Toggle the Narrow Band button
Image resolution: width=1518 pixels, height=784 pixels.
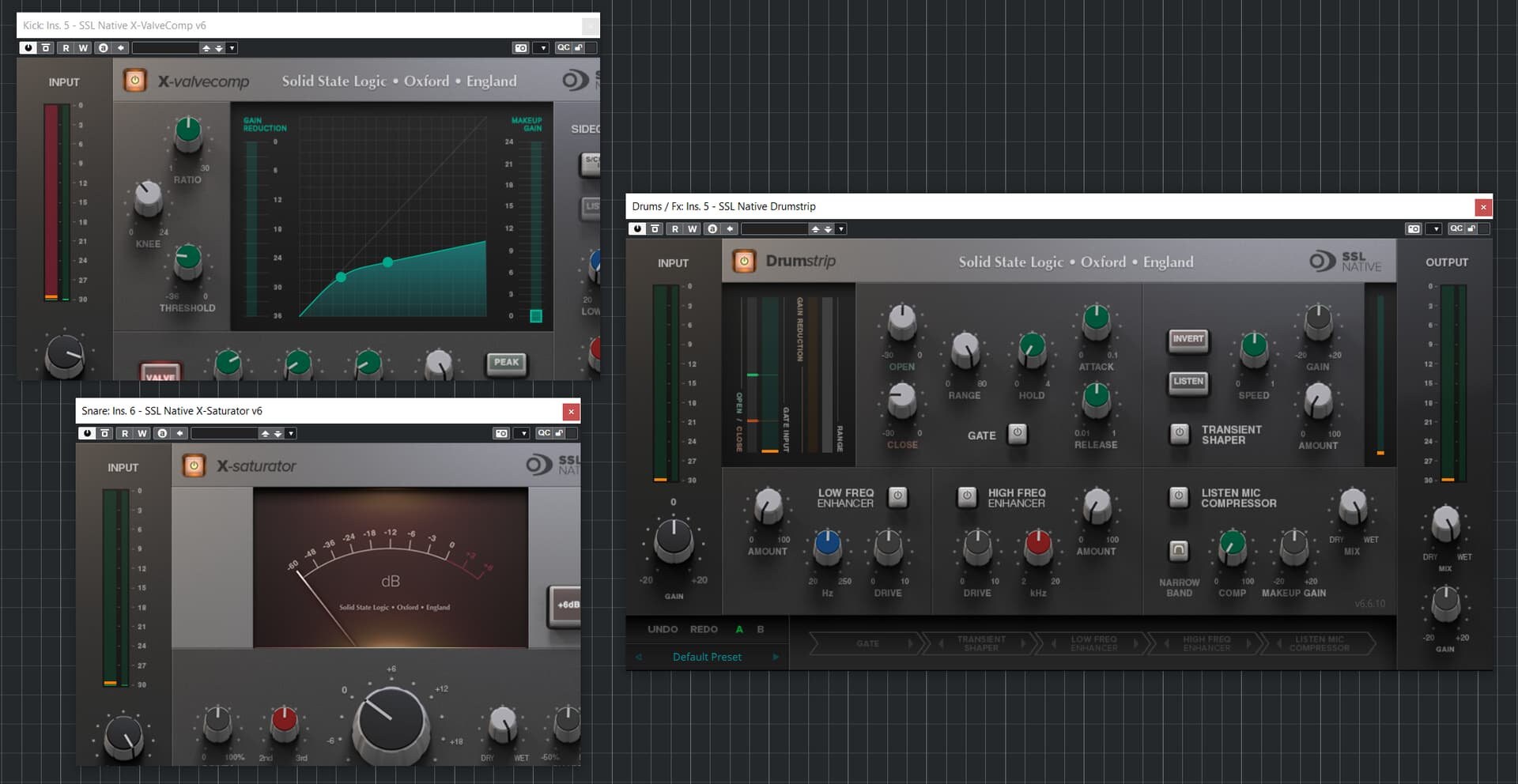point(1179,550)
